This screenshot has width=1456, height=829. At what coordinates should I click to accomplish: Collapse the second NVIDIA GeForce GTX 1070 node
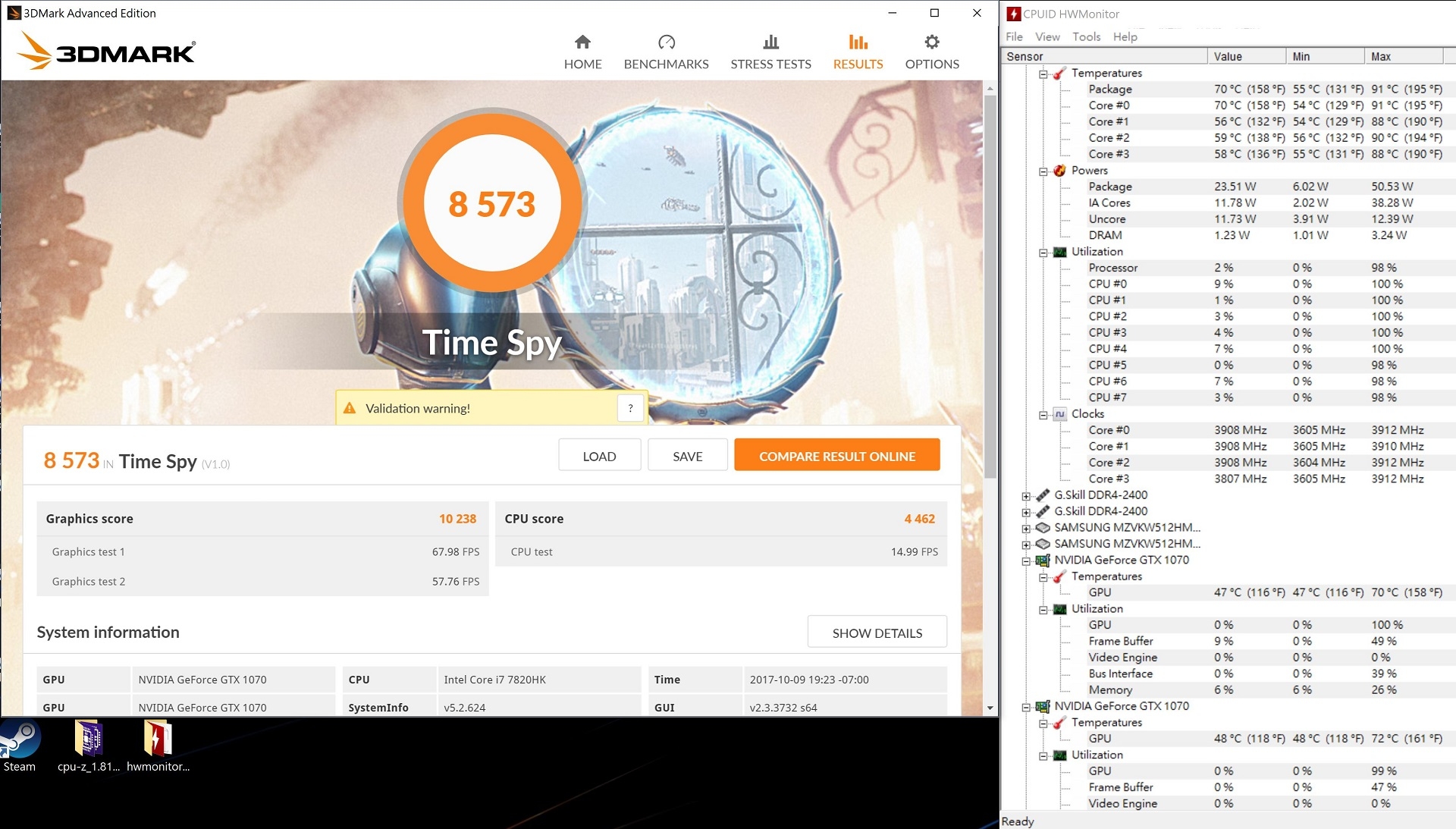(x=1026, y=707)
